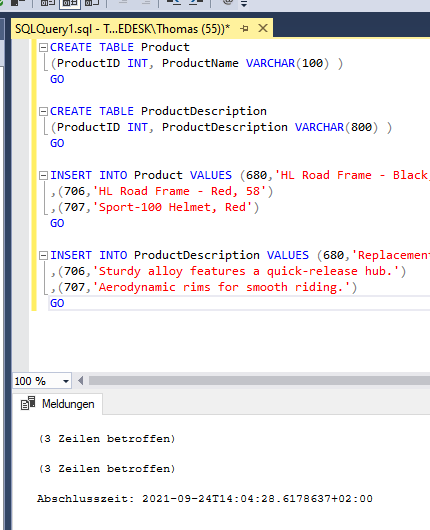Open the 100 % zoom dropdown
This screenshot has height=530, width=430.
coord(66,382)
